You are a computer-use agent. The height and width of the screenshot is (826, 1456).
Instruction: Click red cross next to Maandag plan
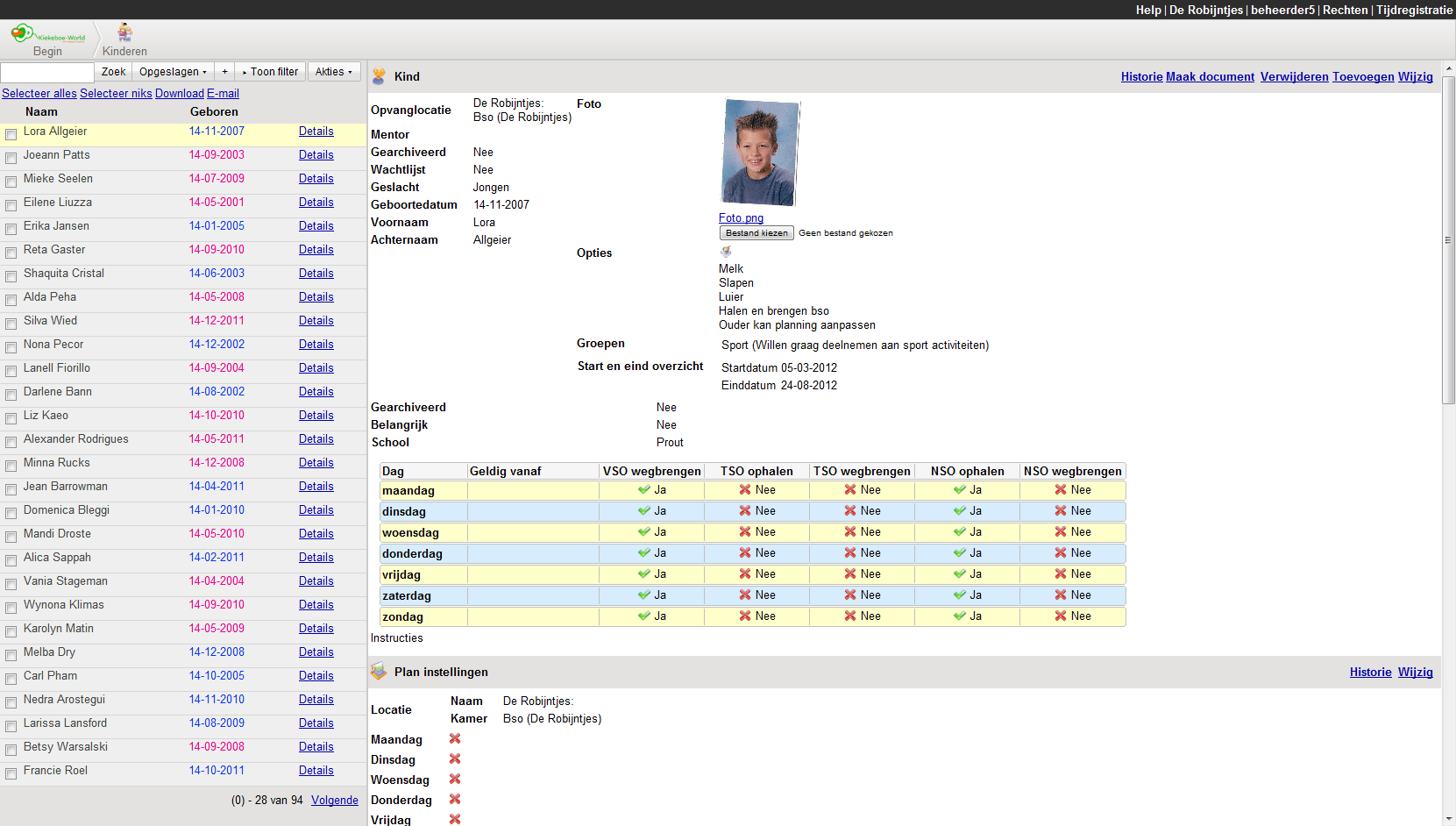(x=455, y=739)
